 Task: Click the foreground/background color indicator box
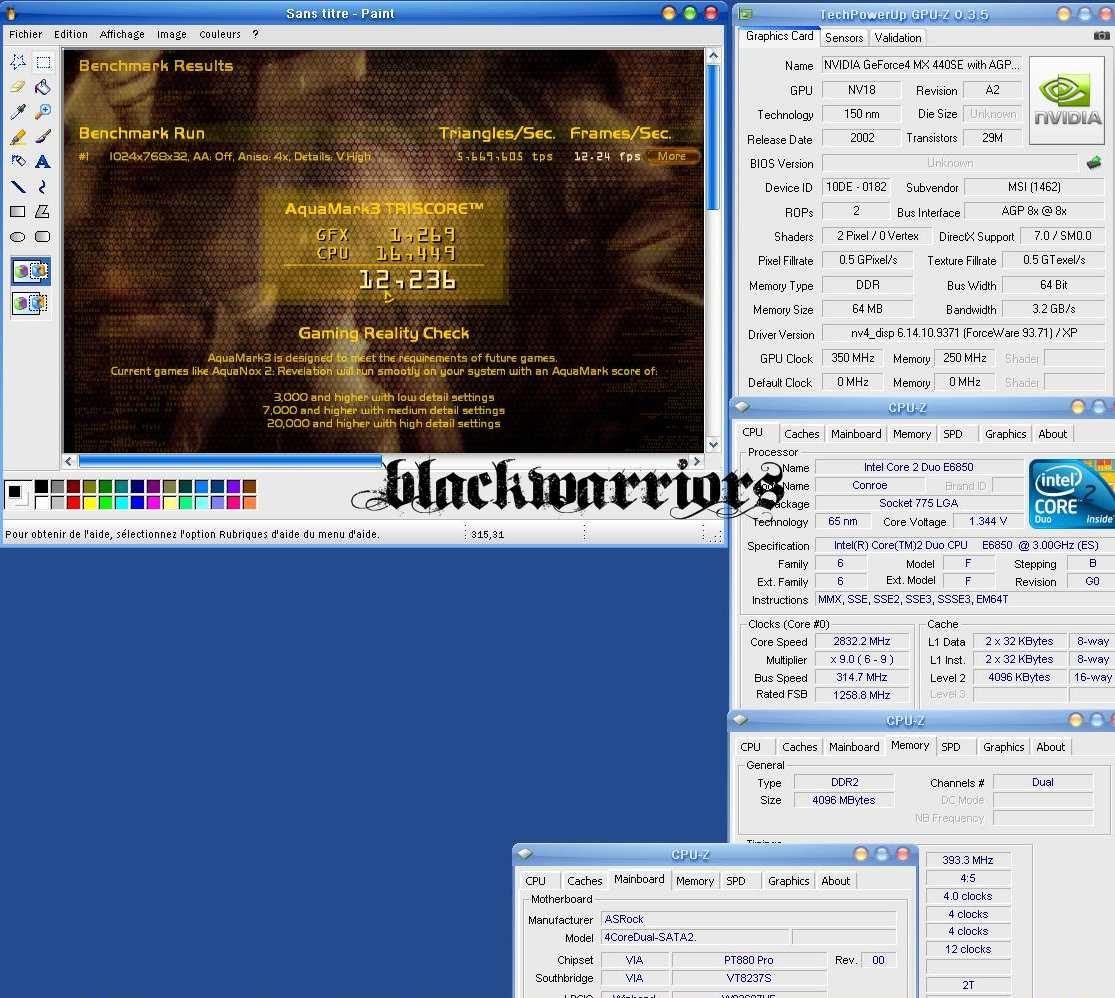pos(17,494)
